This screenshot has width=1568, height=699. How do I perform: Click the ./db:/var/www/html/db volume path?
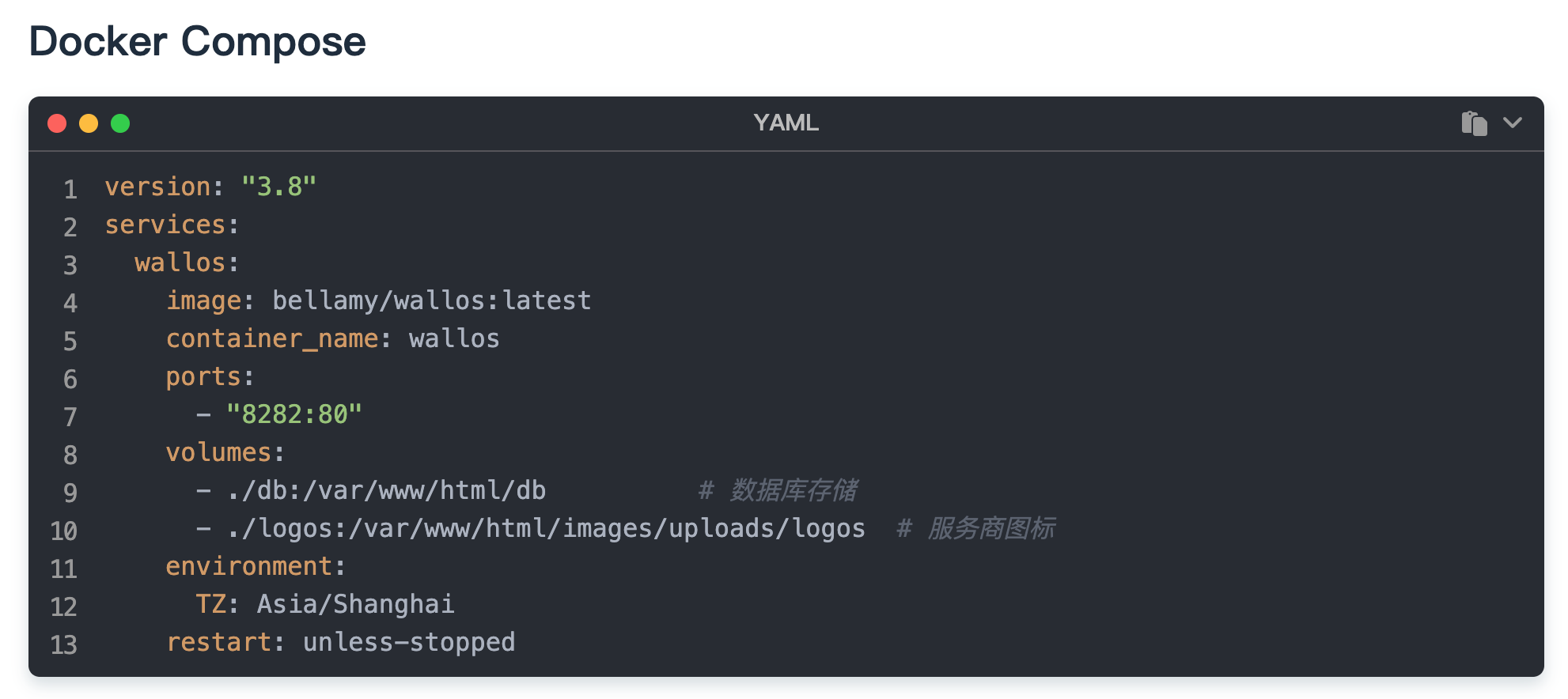click(x=386, y=490)
